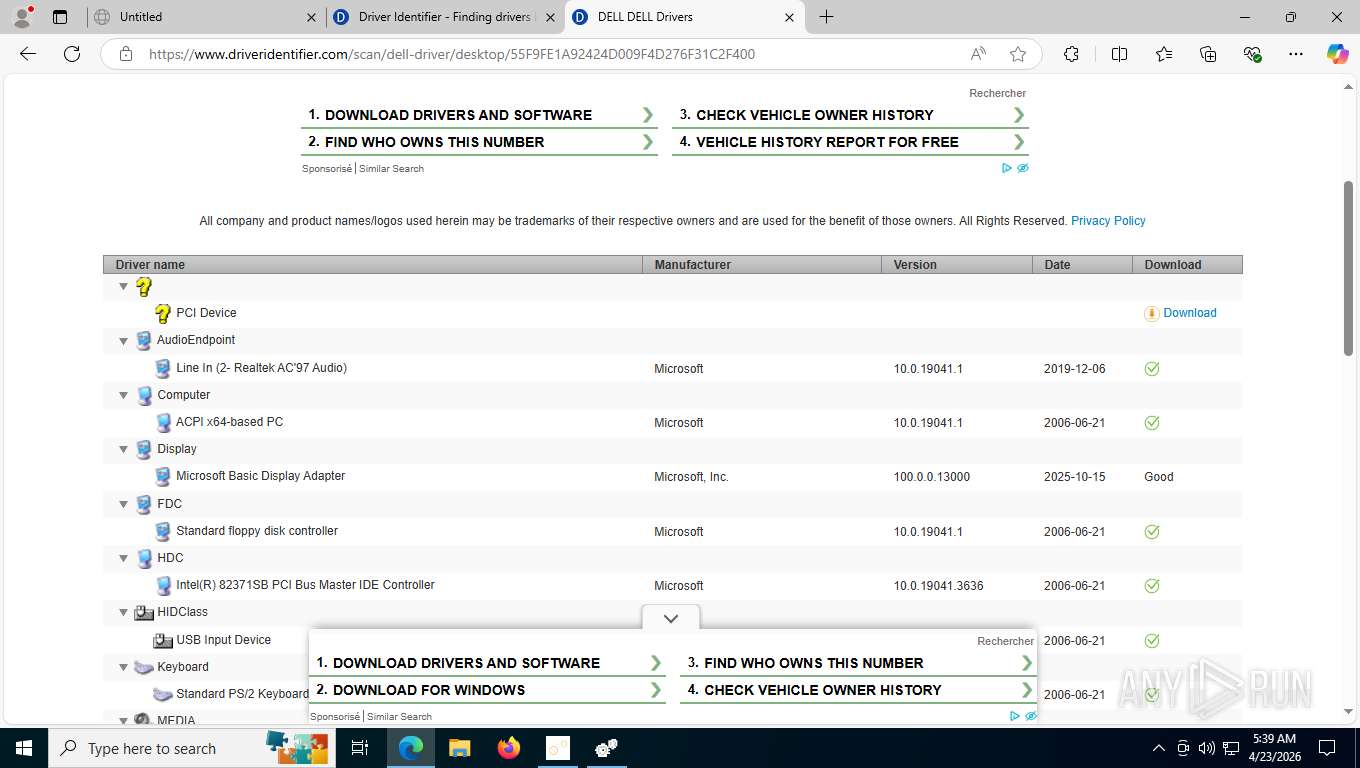Click the Download link for PCI Device

point(1190,313)
